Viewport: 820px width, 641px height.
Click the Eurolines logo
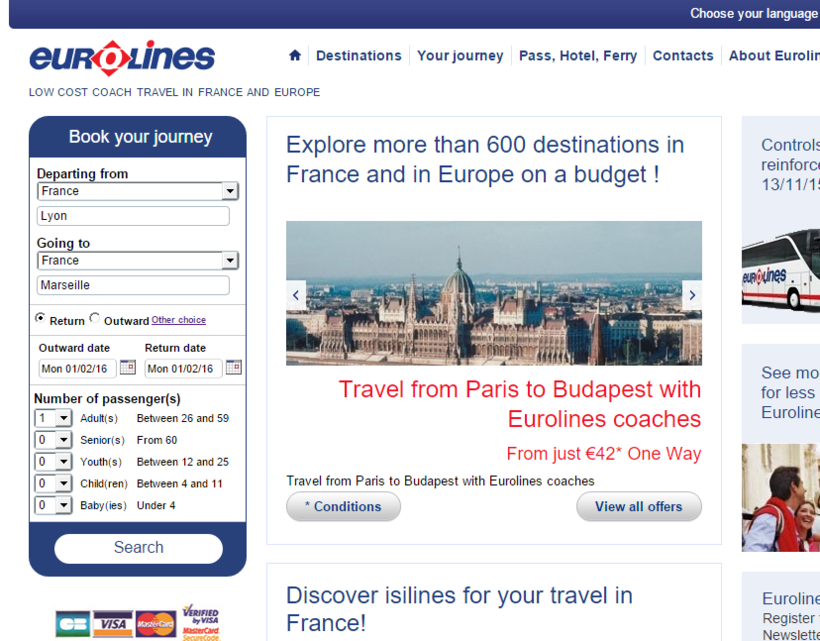[x=122, y=58]
